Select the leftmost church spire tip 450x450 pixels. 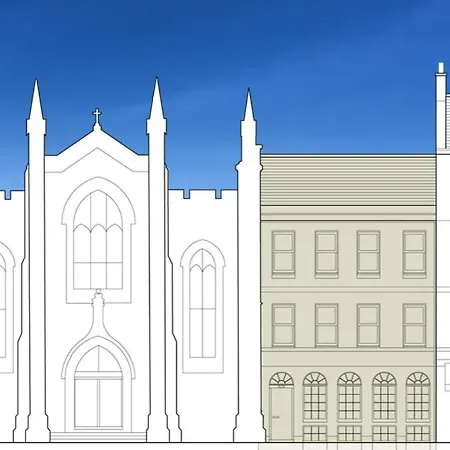36,99
